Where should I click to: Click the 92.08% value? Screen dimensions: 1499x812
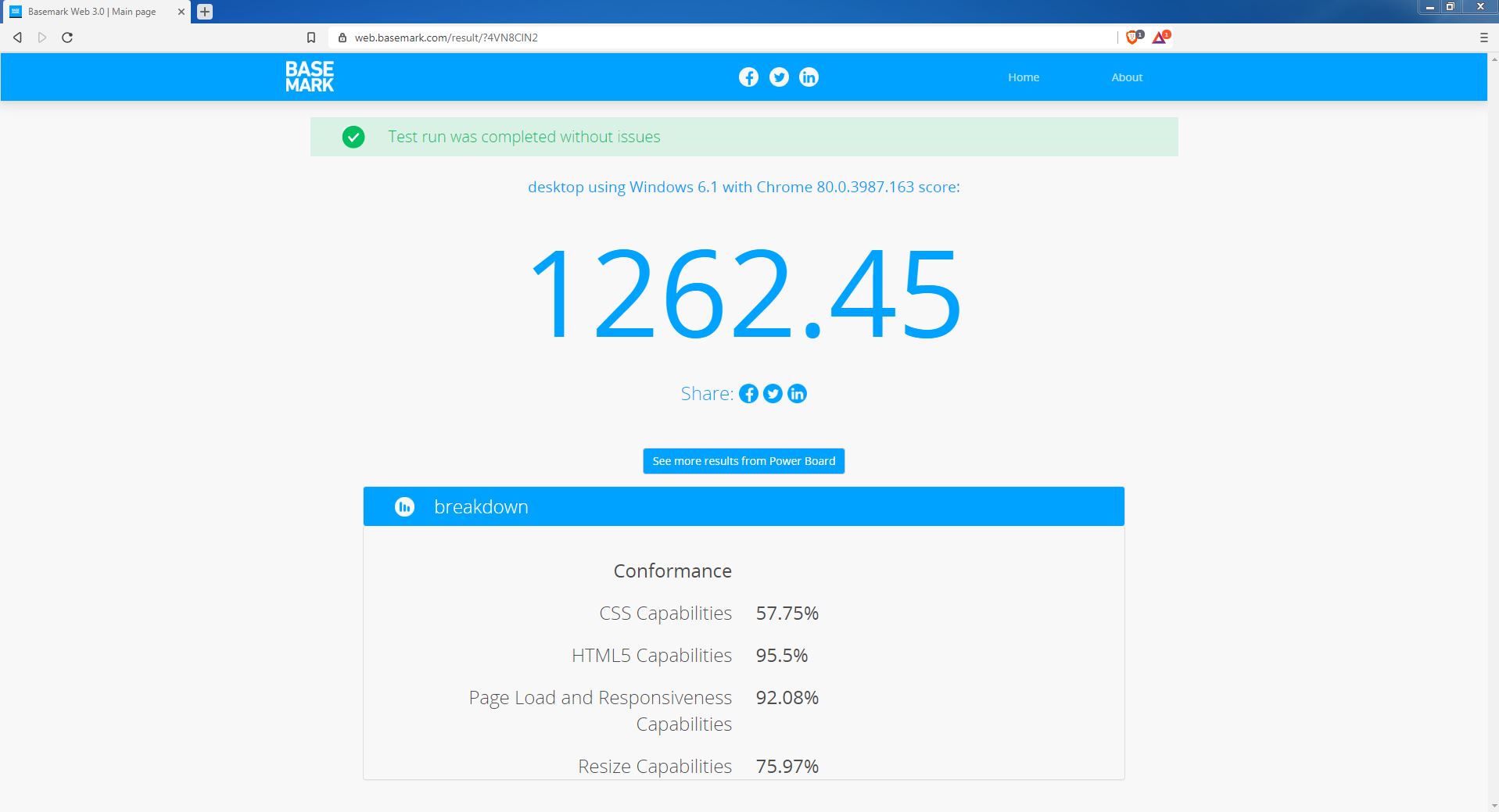[787, 698]
